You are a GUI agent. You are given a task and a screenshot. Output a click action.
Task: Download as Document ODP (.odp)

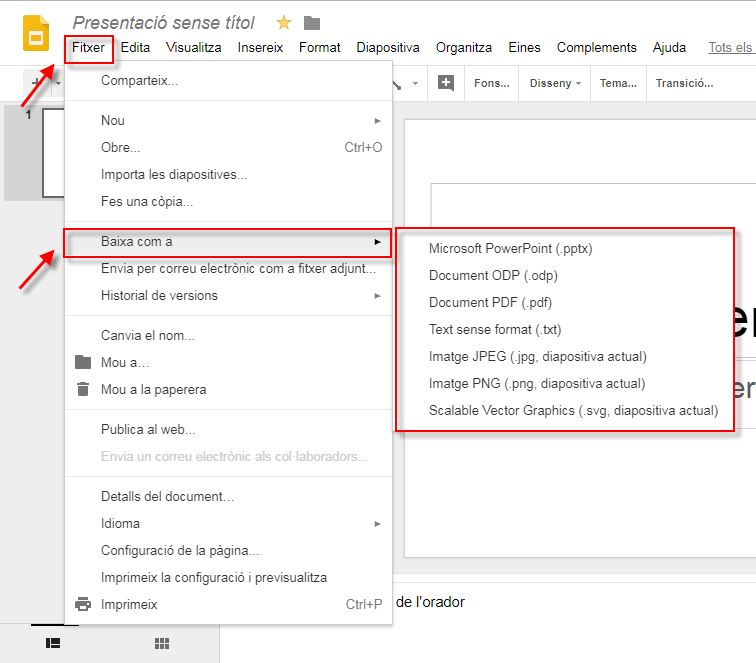(565, 276)
